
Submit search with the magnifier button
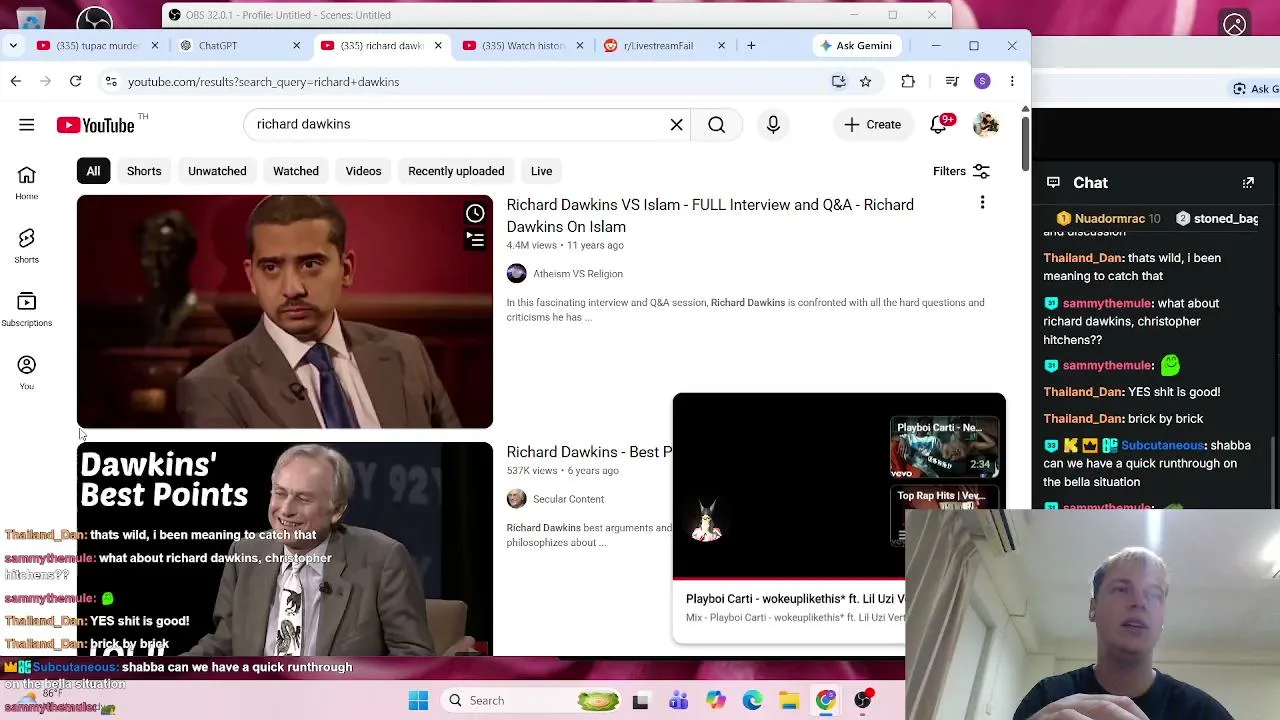[x=717, y=124]
